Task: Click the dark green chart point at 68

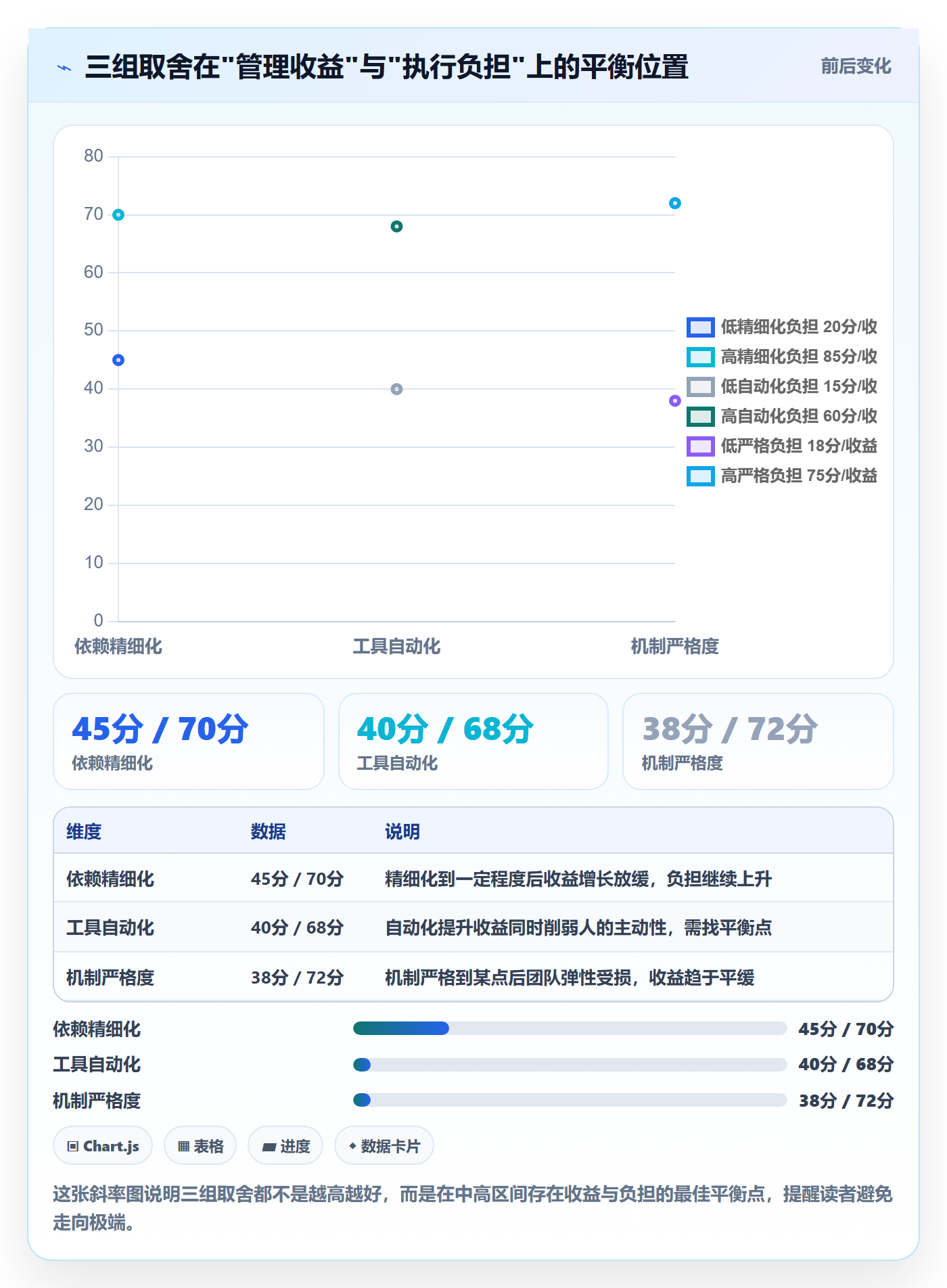Action: (x=397, y=227)
